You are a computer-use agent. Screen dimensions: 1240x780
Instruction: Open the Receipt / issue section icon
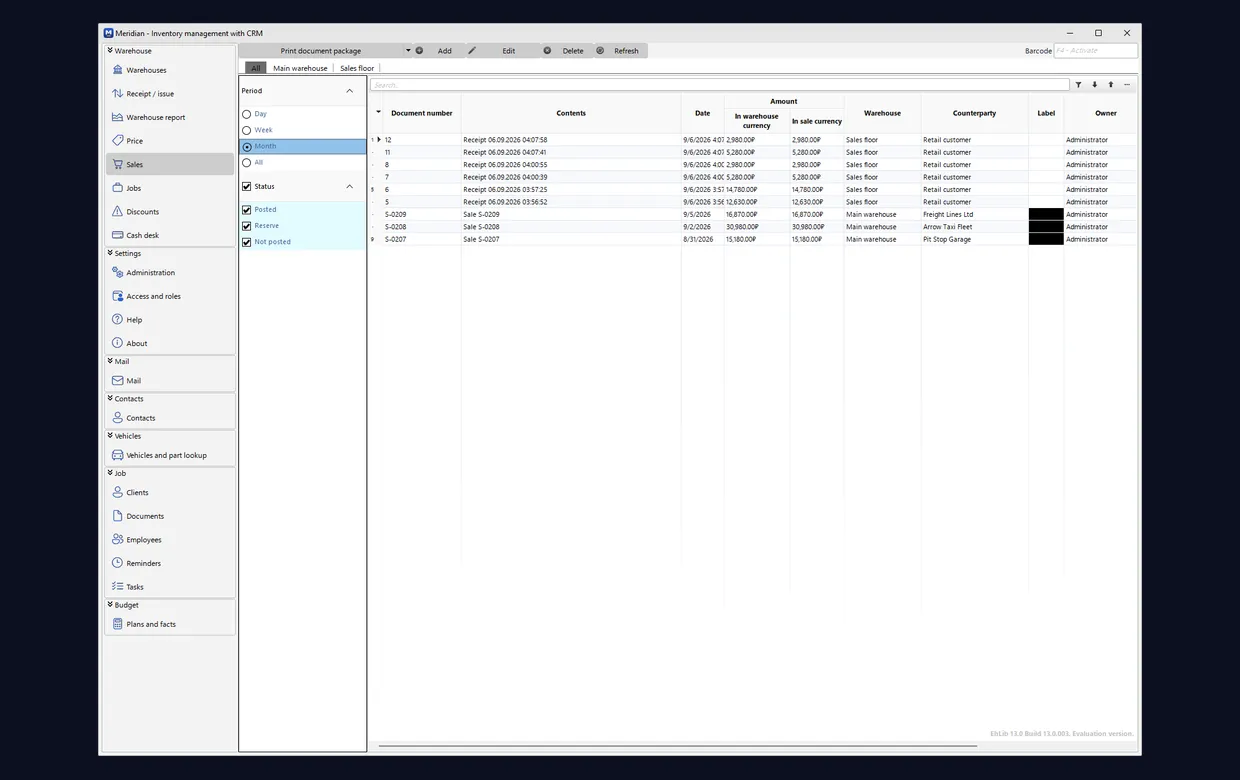[117, 93]
